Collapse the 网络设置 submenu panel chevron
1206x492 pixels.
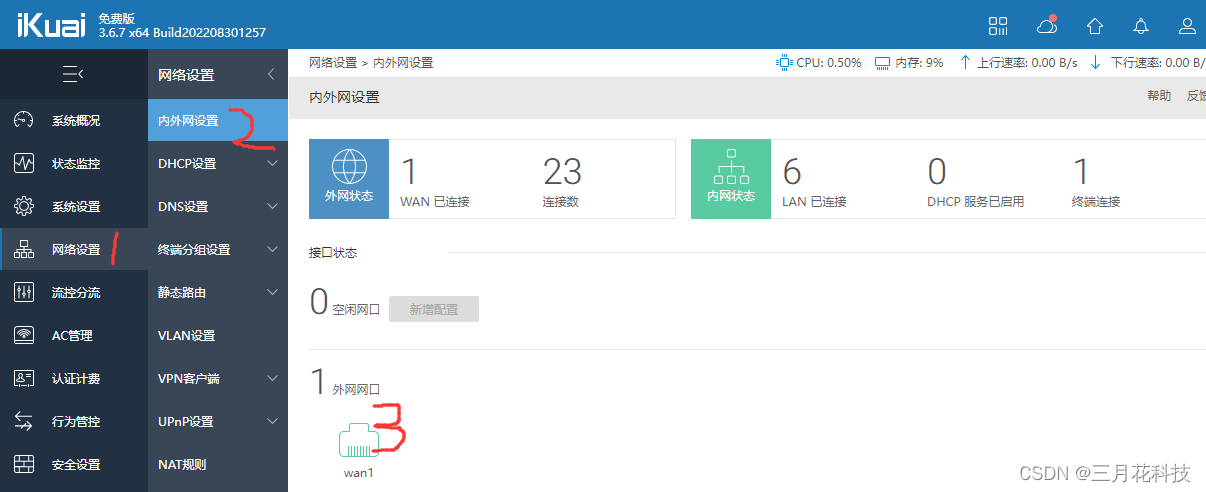(271, 75)
